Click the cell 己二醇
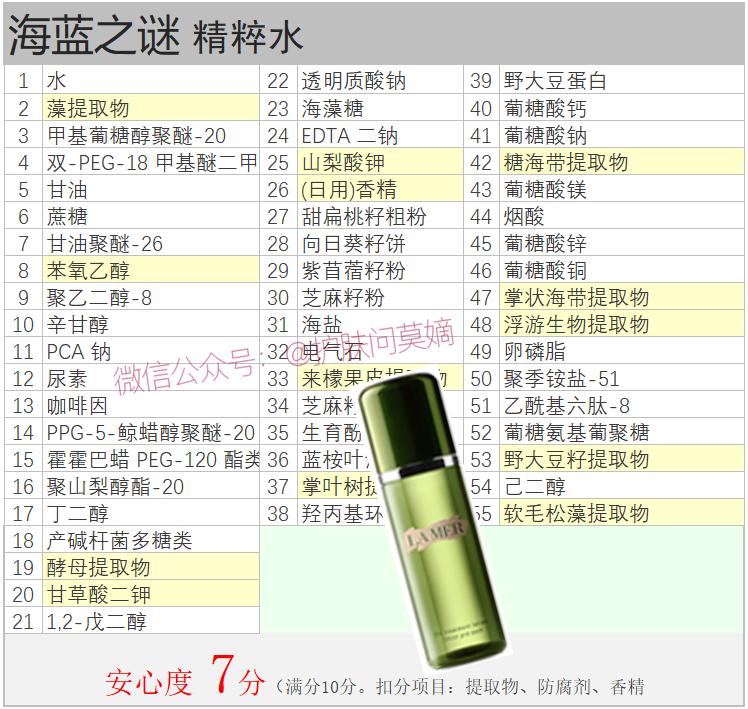 [x=622, y=486]
